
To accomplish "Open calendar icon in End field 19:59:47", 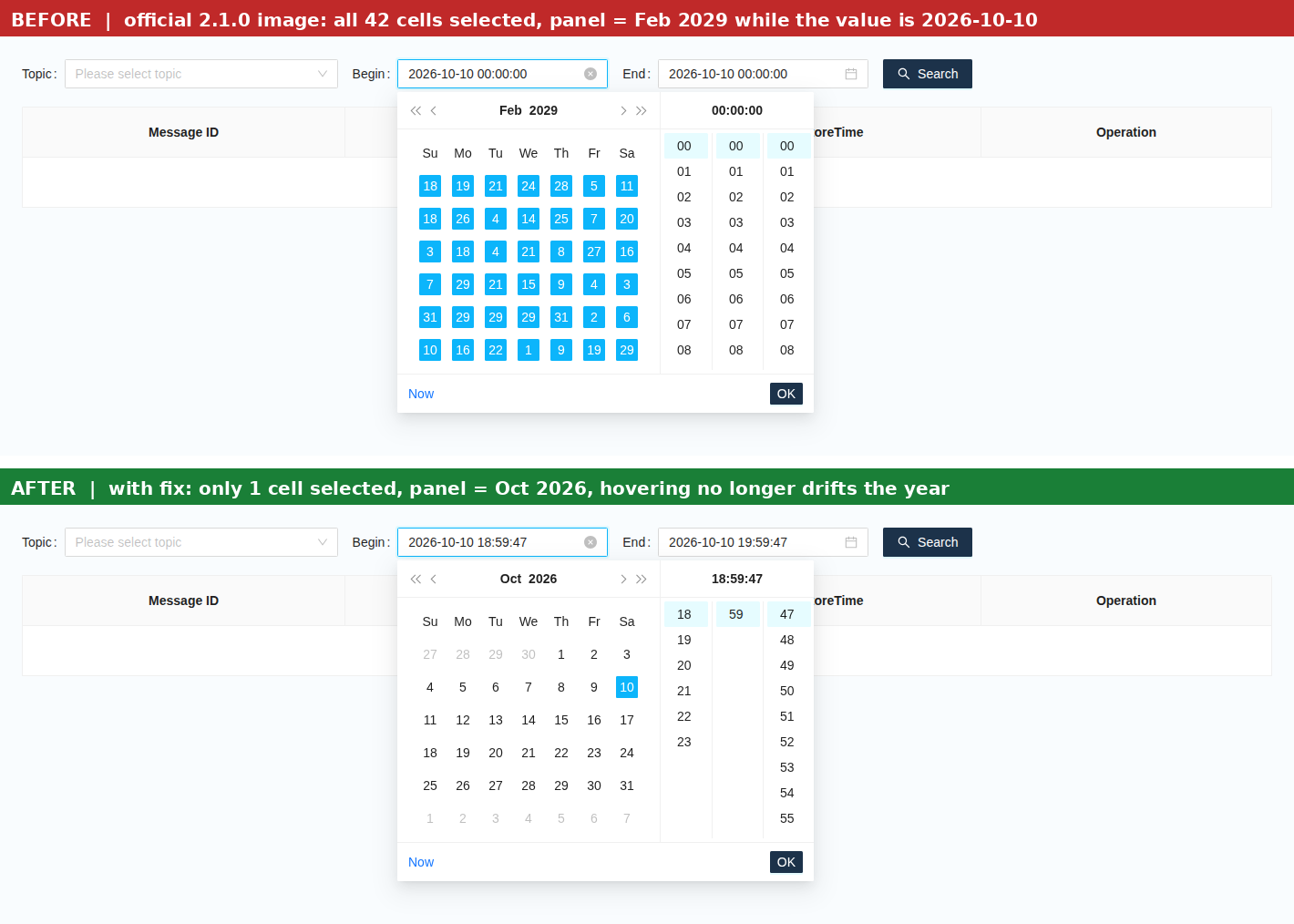I will (x=851, y=542).
